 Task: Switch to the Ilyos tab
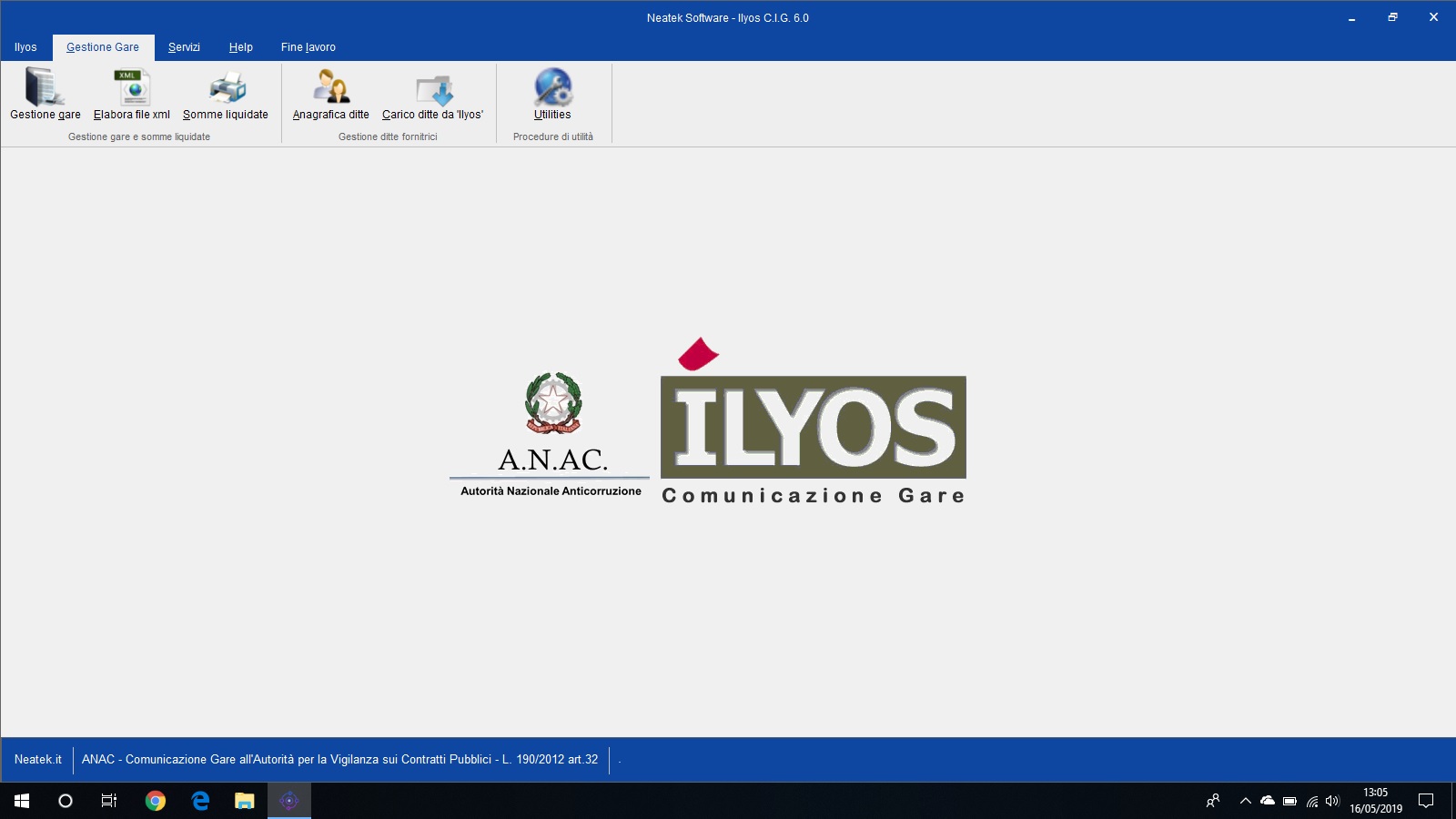point(25,47)
